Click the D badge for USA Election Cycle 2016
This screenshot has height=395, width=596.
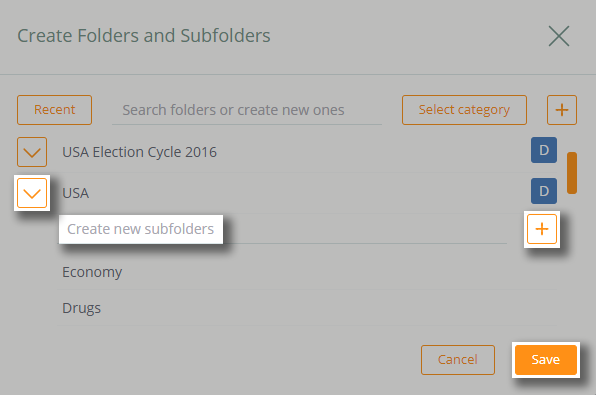pyautogui.click(x=544, y=150)
